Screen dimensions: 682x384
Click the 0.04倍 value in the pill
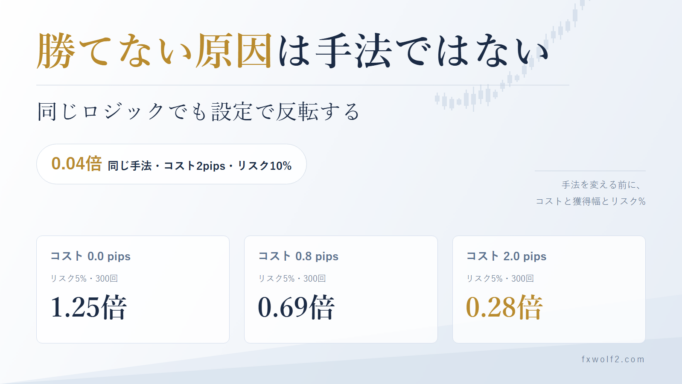(x=76, y=164)
